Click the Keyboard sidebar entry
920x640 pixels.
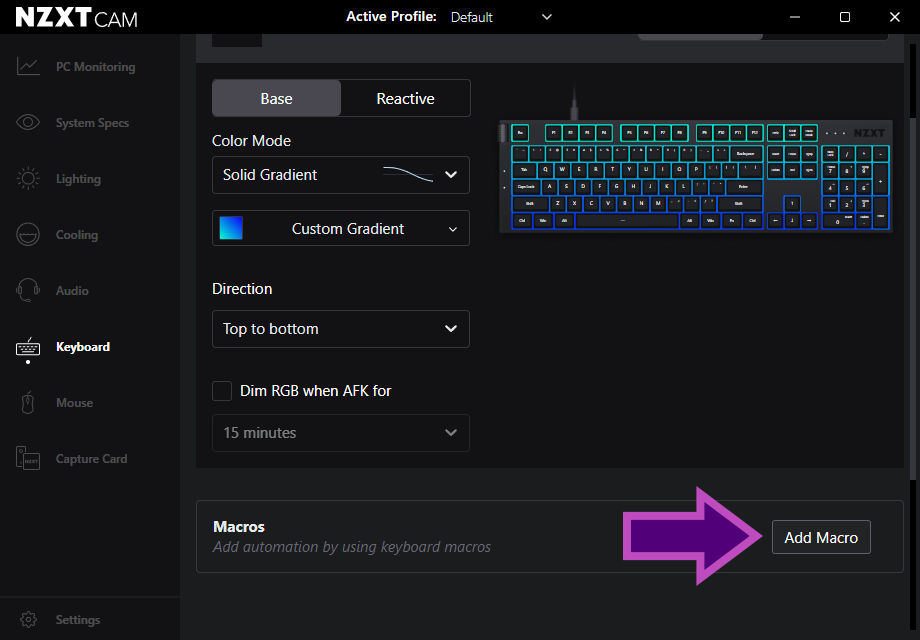pyautogui.click(x=82, y=346)
